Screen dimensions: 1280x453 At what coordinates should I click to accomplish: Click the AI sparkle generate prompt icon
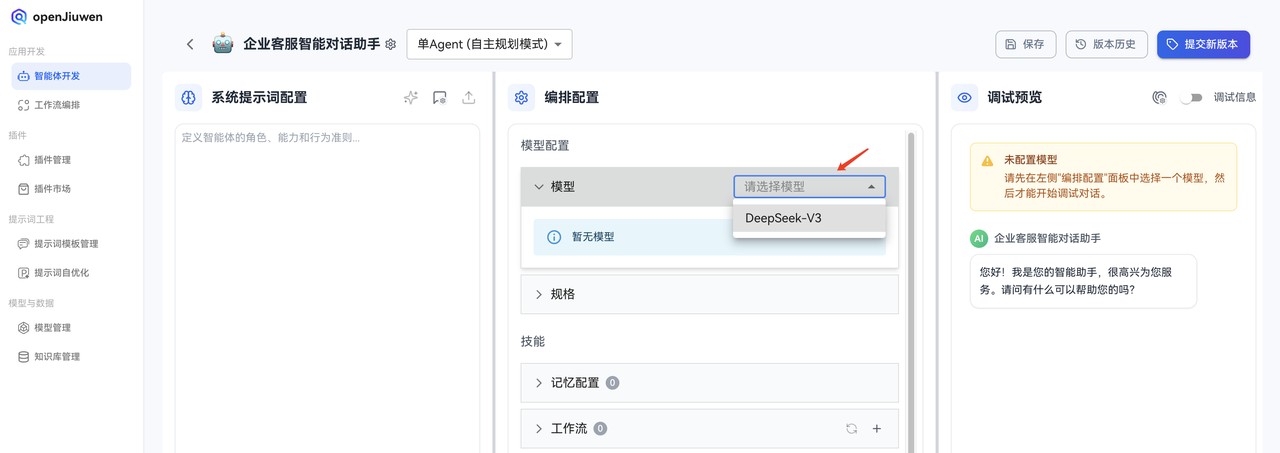click(411, 98)
